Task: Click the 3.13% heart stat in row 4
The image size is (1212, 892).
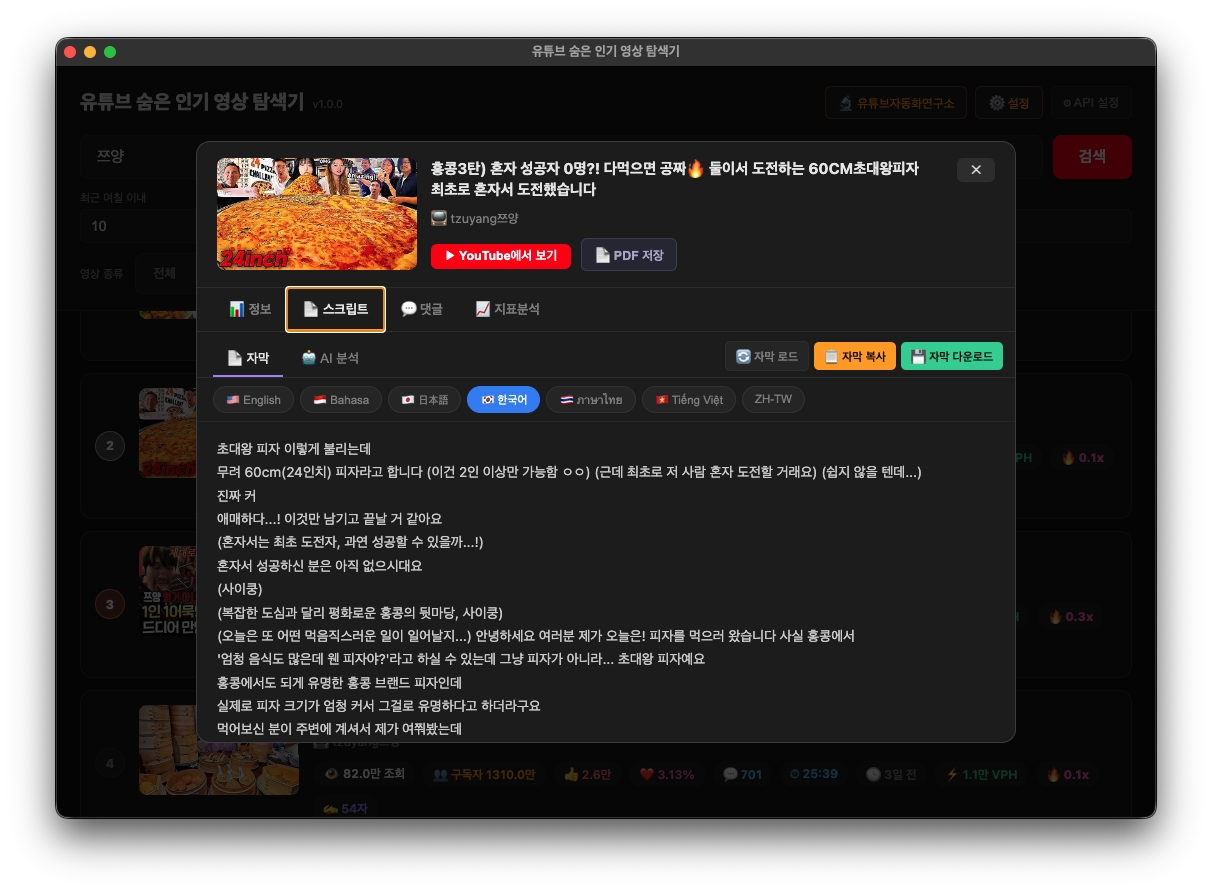Action: 667,774
